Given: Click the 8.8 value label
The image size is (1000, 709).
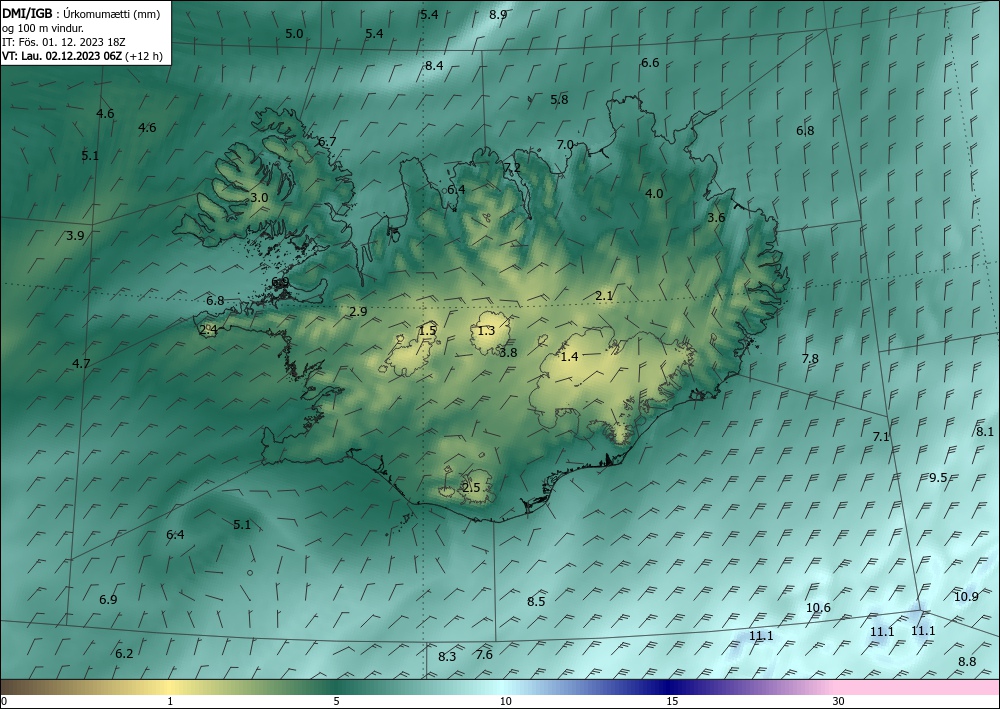Looking at the screenshot, I should (x=967, y=662).
